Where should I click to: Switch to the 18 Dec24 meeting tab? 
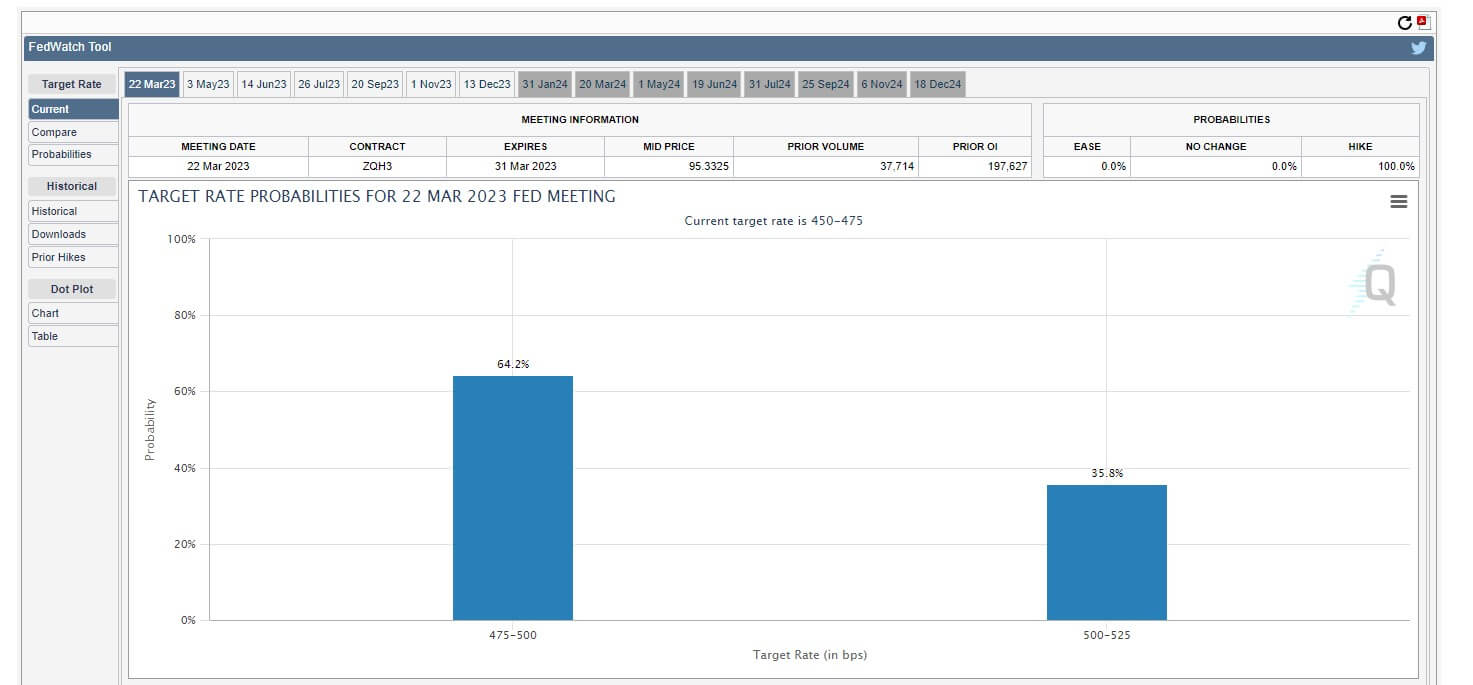coord(936,84)
